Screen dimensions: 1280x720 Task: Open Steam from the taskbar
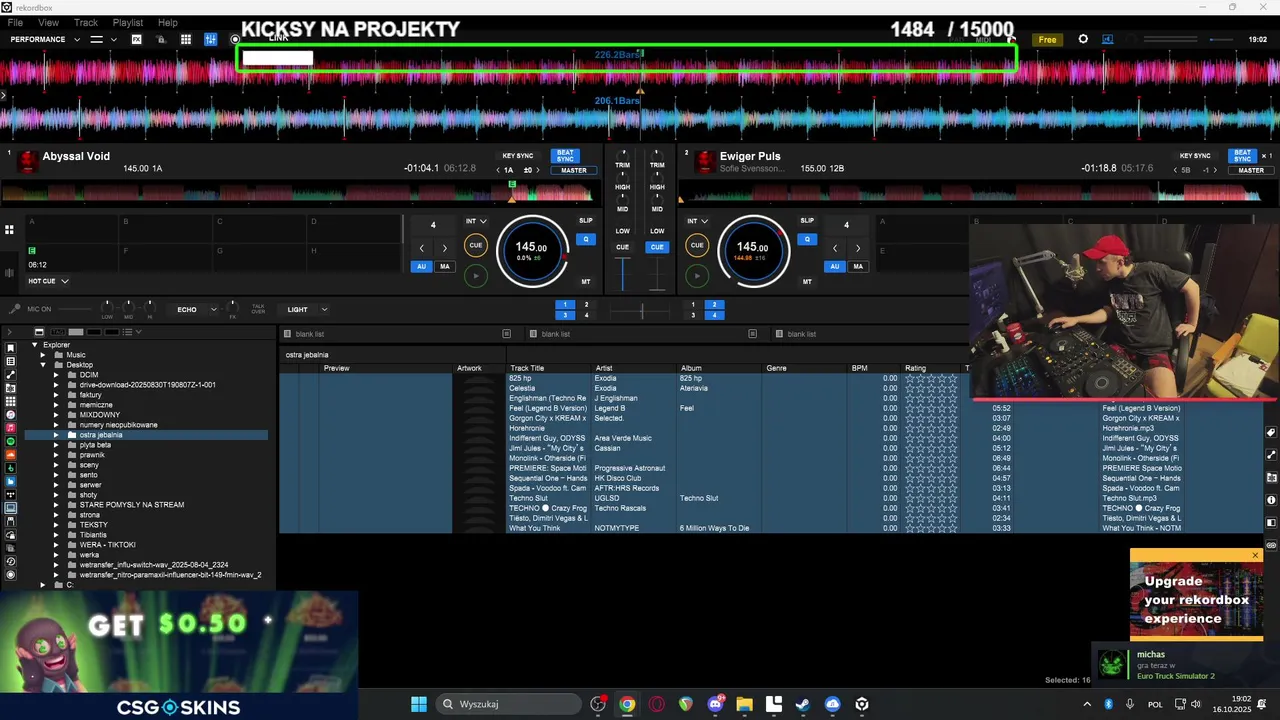[803, 704]
